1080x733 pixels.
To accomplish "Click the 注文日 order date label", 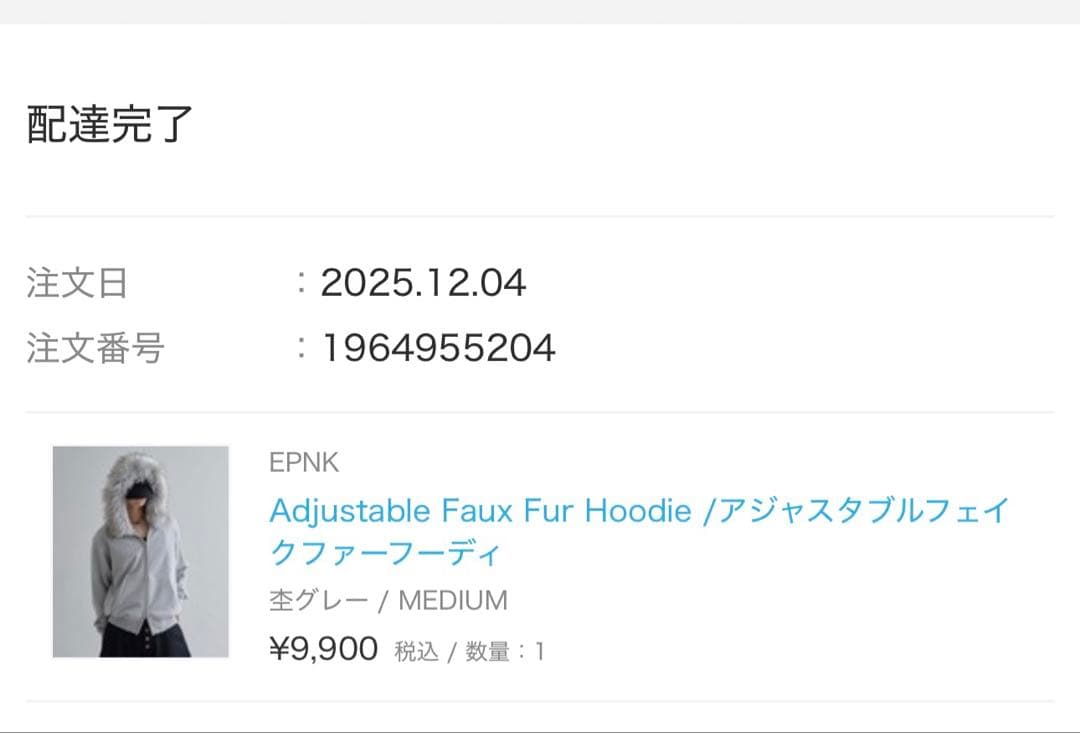I will point(77,283).
